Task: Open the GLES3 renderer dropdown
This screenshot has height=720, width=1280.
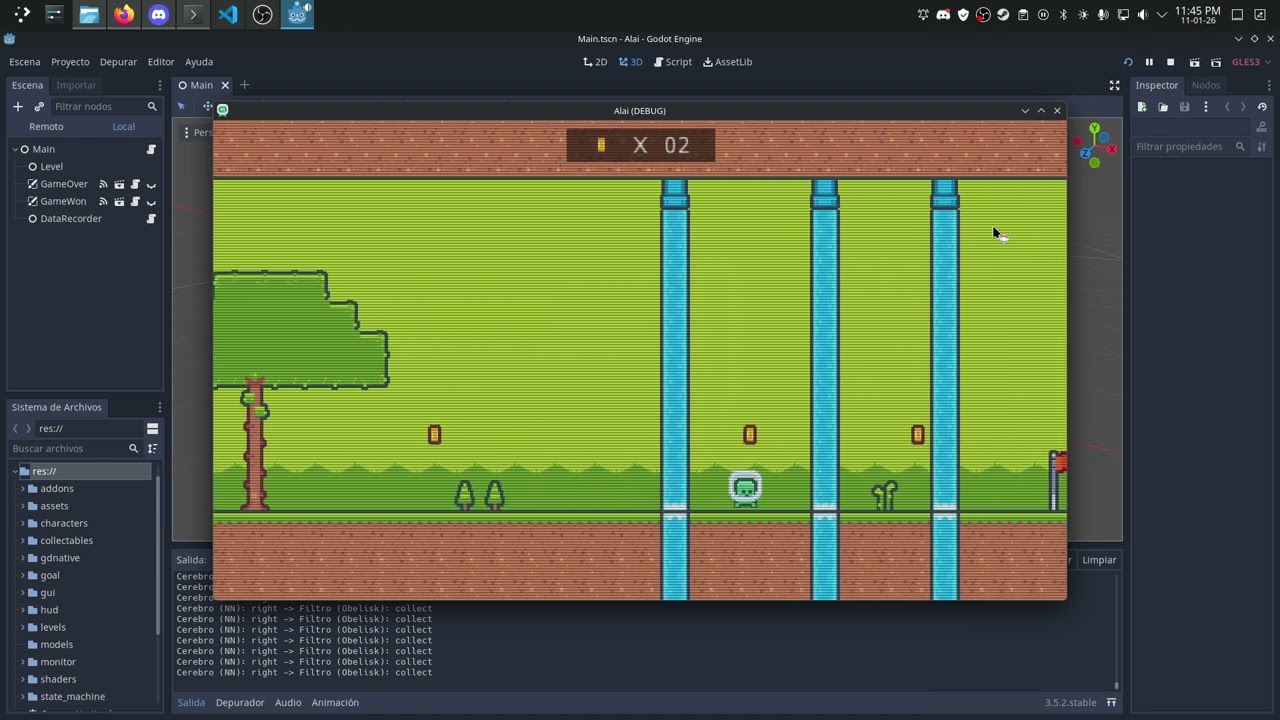Action: (x=1250, y=62)
